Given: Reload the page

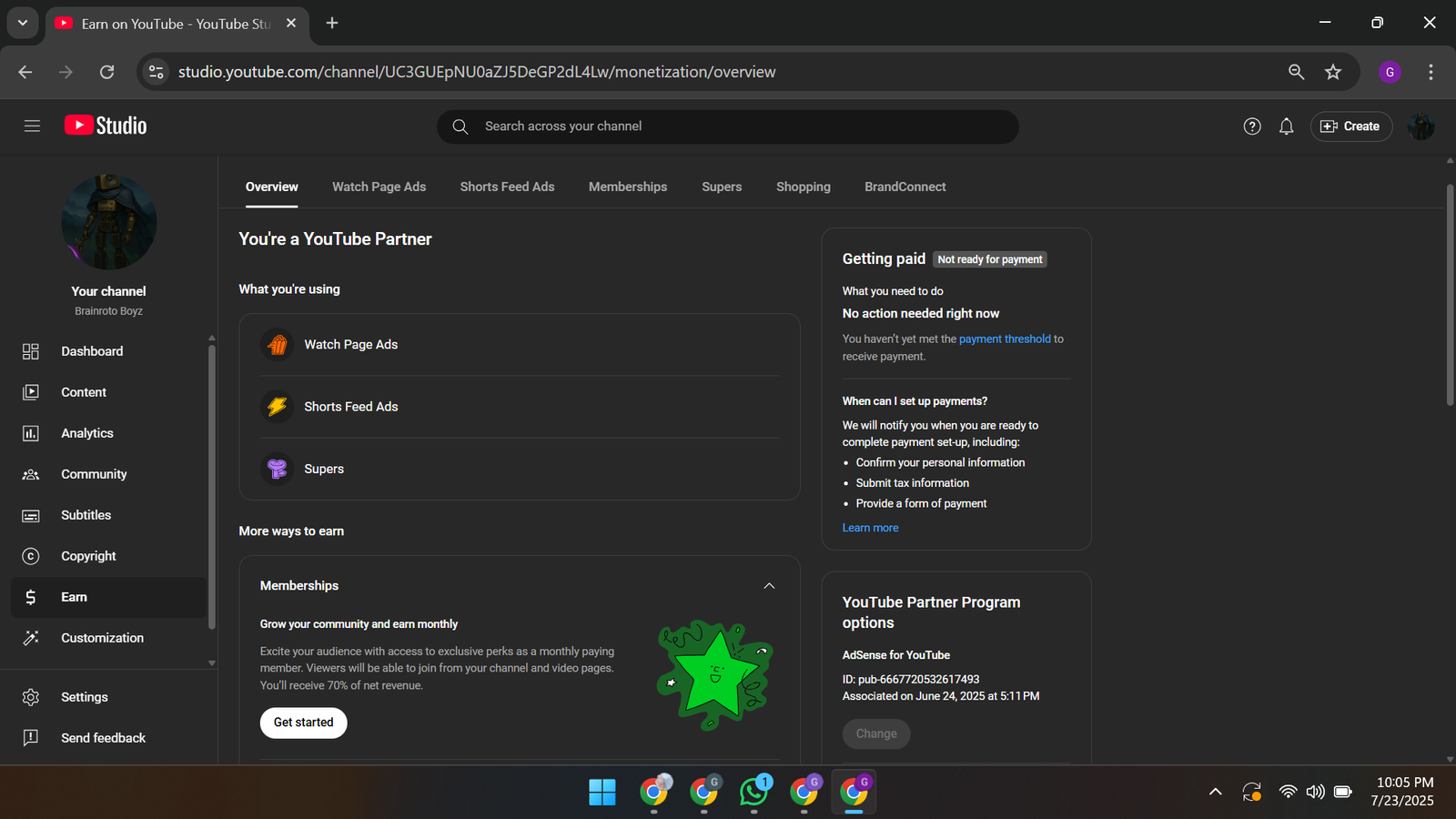Looking at the screenshot, I should pos(106,72).
